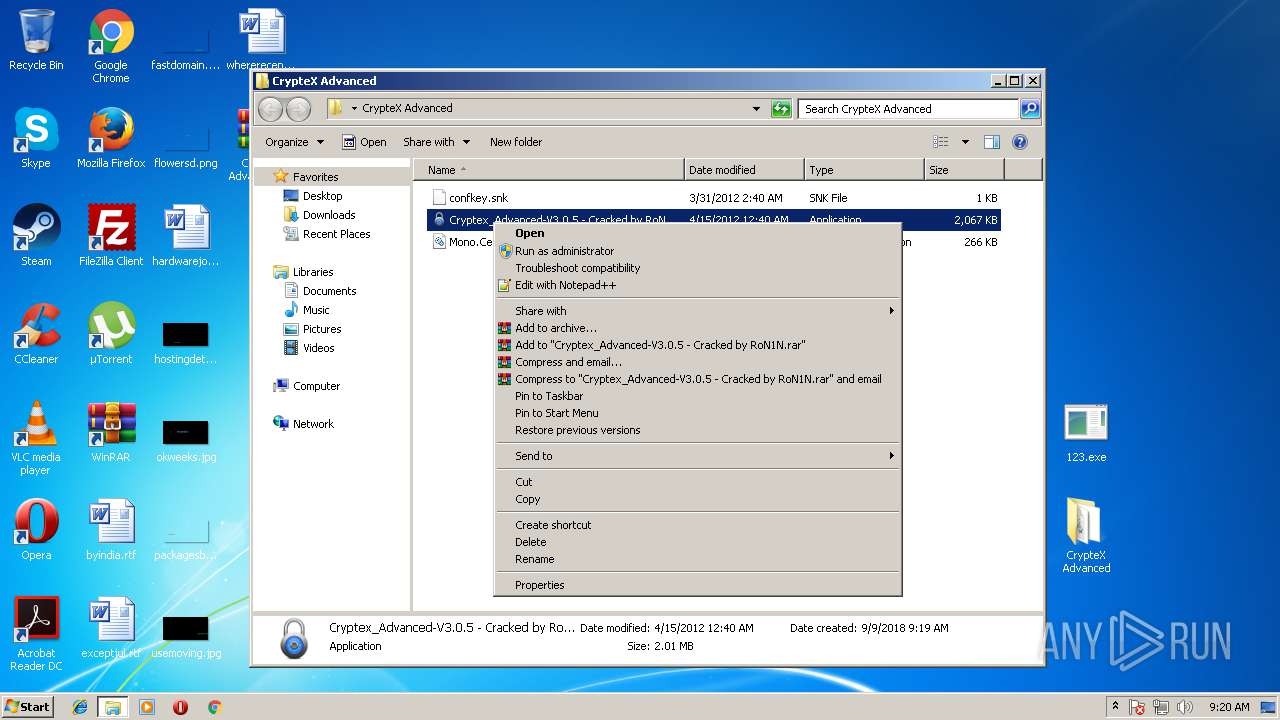This screenshot has height=720, width=1280.
Task: Click the Steam desktop icon
Action: point(36,235)
